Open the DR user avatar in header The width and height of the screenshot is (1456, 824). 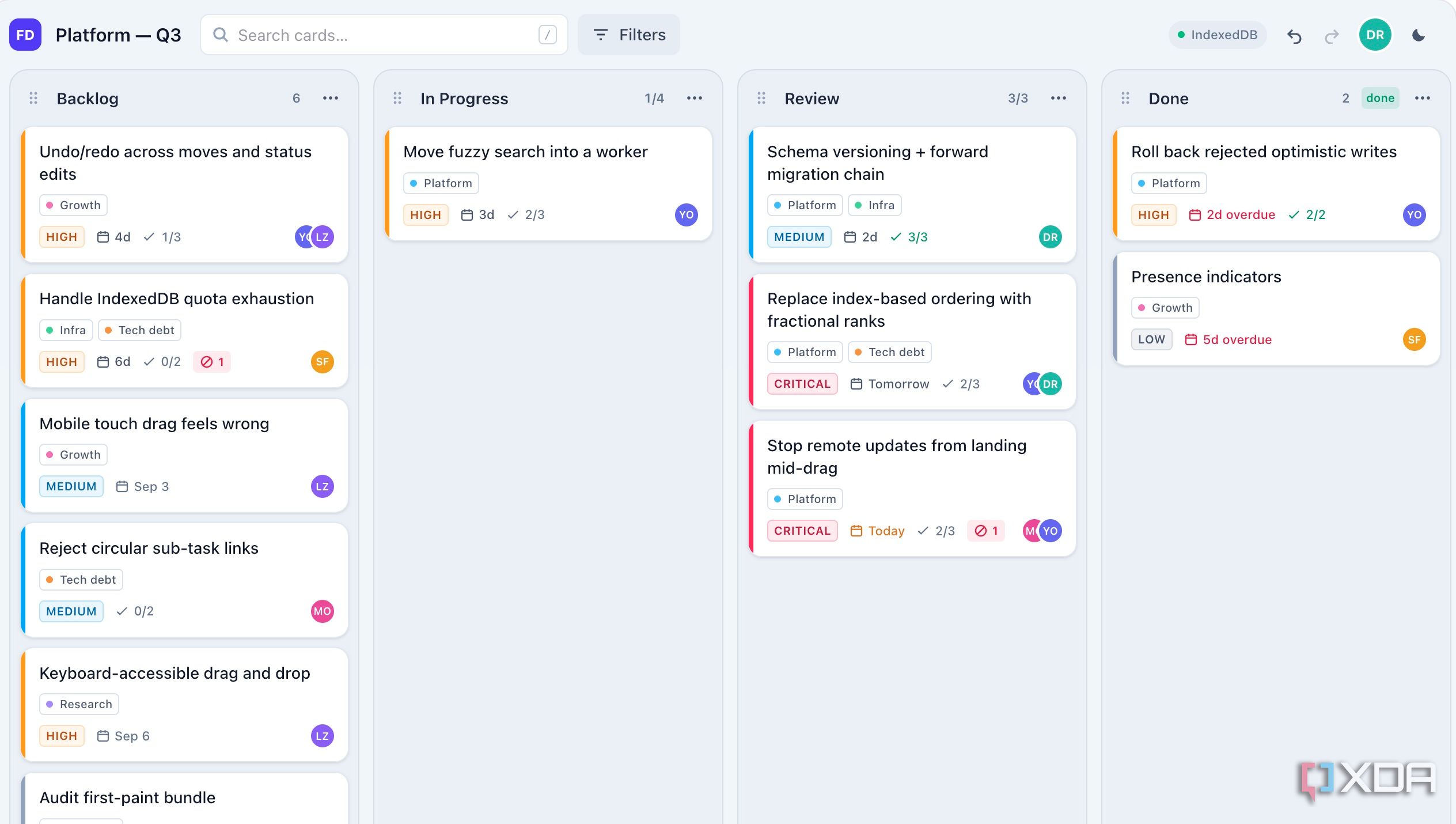click(1375, 35)
